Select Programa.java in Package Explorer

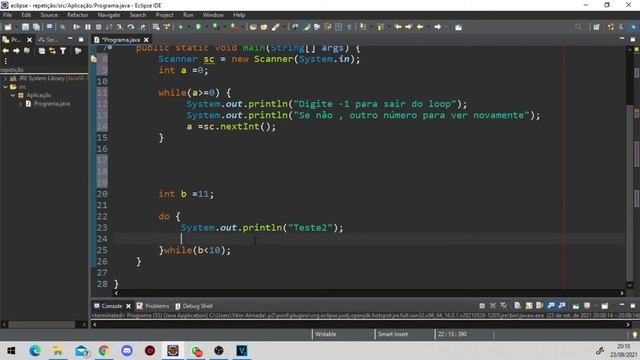52,104
